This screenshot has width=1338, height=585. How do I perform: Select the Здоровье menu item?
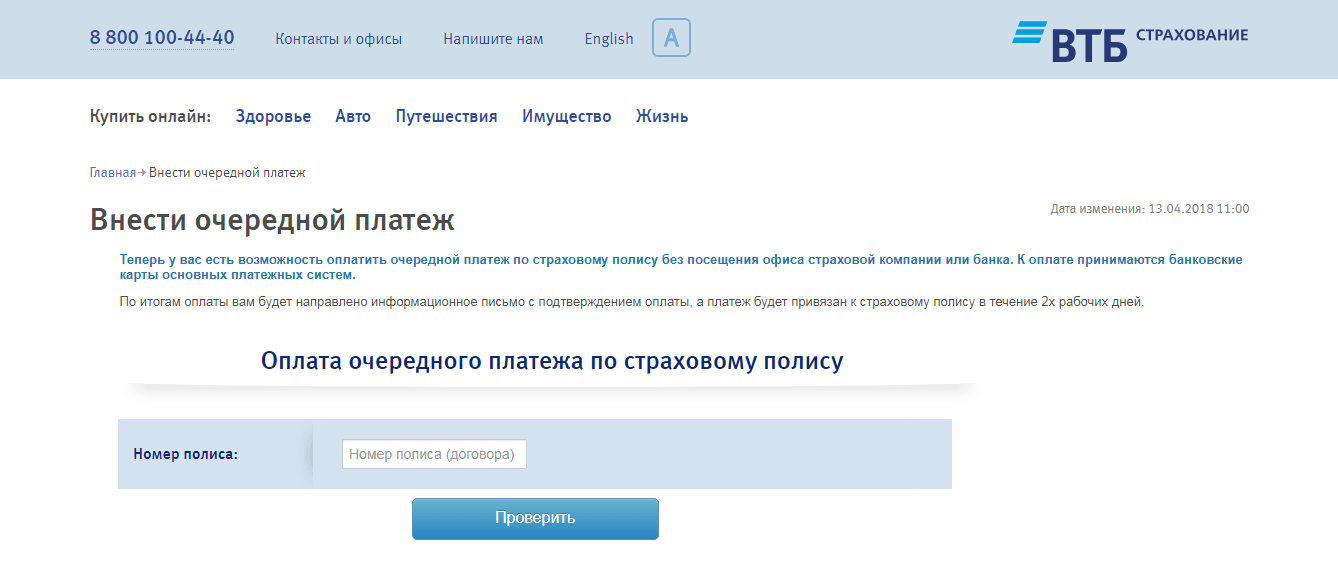pos(273,116)
